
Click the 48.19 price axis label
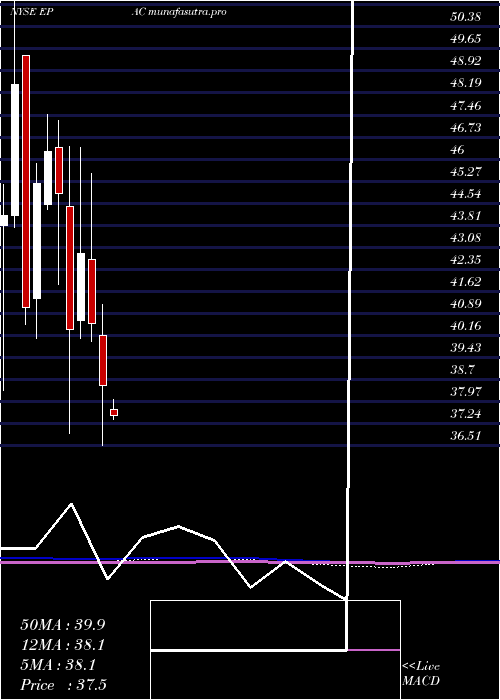(x=466, y=83)
